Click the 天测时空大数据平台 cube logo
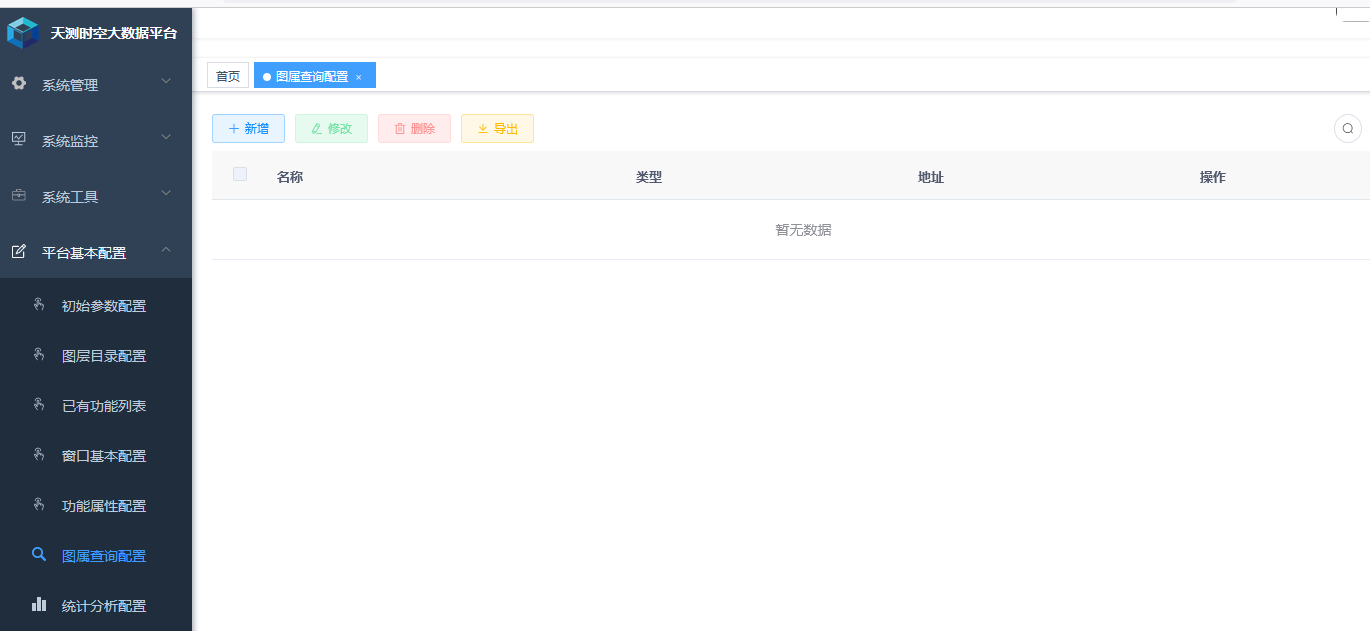Viewport: 1370px width, 631px height. pyautogui.click(x=22, y=33)
